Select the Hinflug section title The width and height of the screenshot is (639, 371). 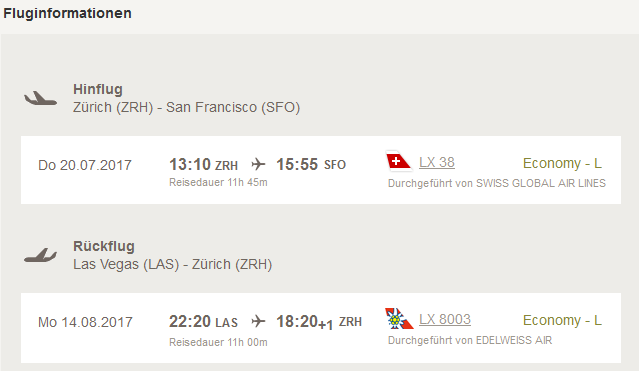click(x=98, y=89)
